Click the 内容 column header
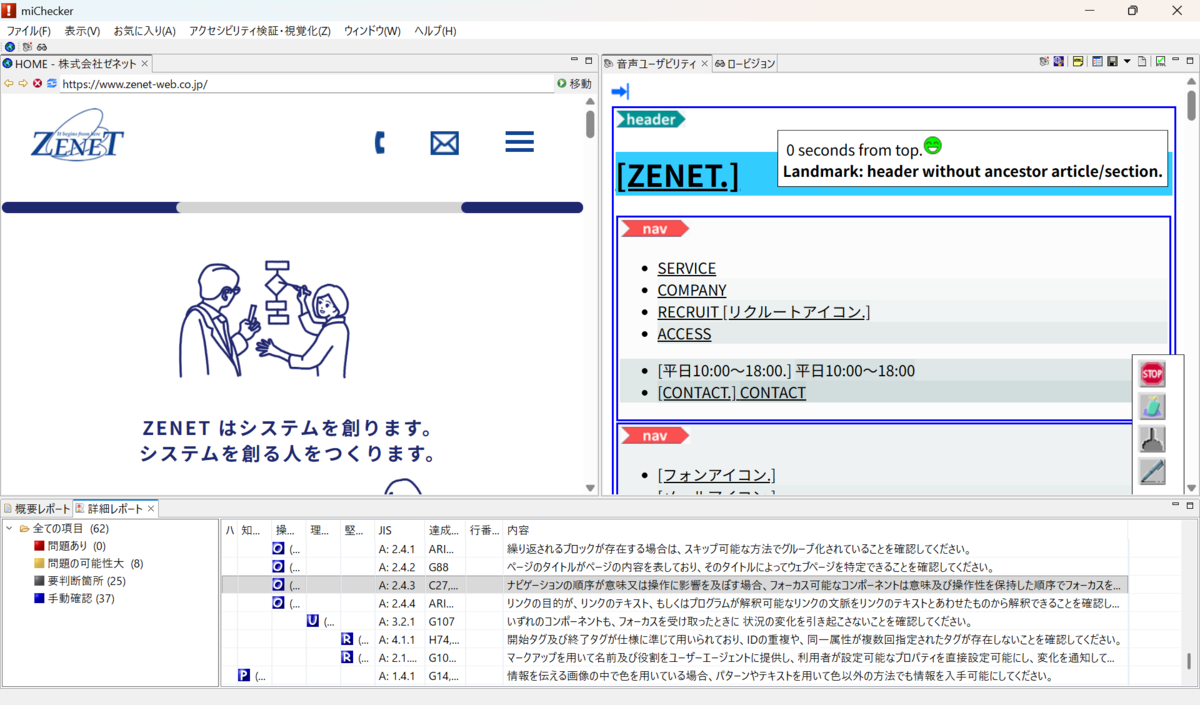 tap(816, 529)
